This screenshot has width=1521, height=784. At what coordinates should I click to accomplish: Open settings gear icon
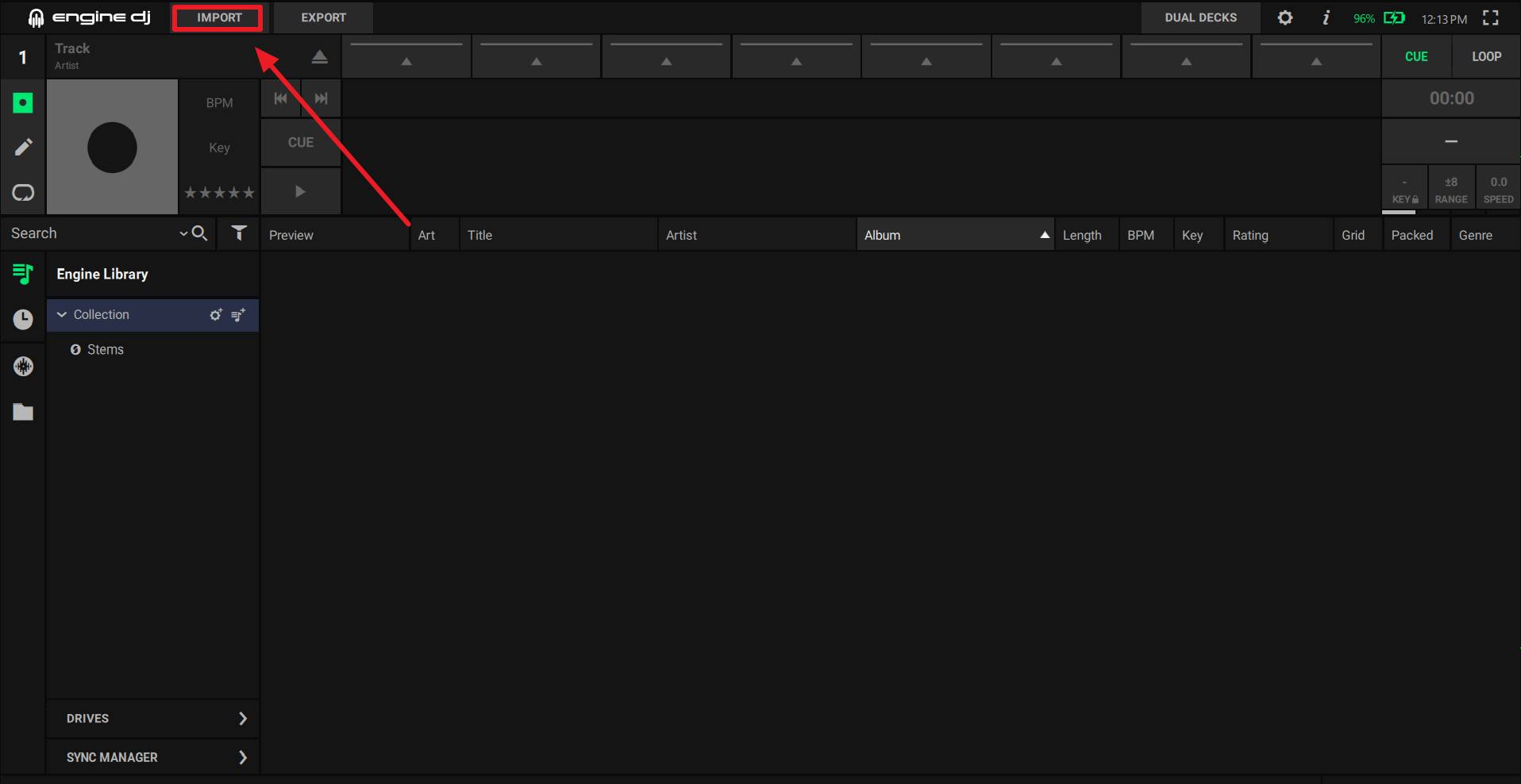point(1284,17)
